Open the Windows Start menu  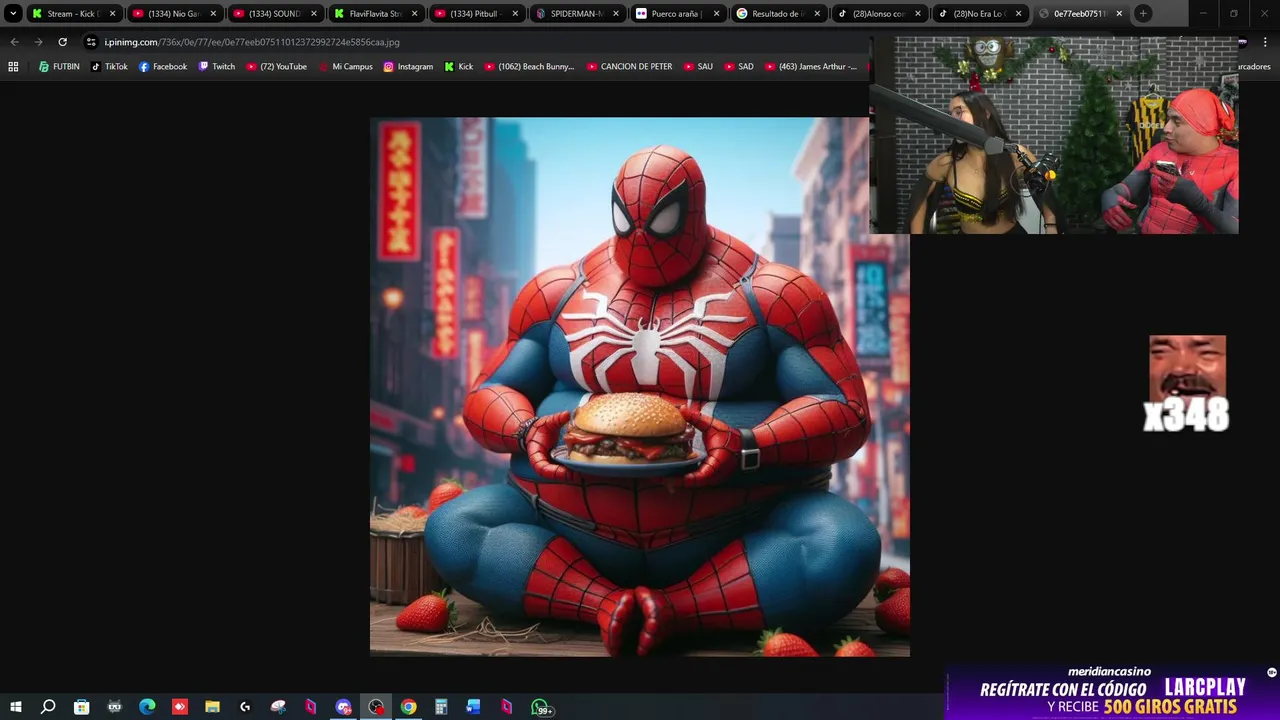click(x=15, y=707)
